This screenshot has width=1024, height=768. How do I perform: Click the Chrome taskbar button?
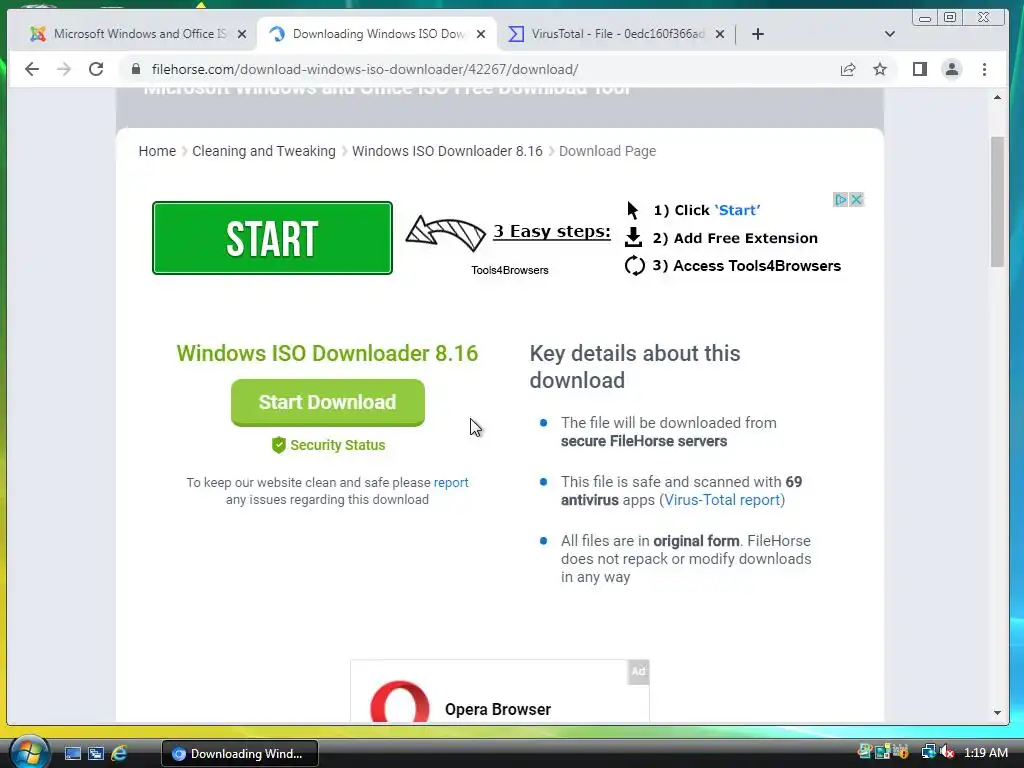tap(240, 754)
